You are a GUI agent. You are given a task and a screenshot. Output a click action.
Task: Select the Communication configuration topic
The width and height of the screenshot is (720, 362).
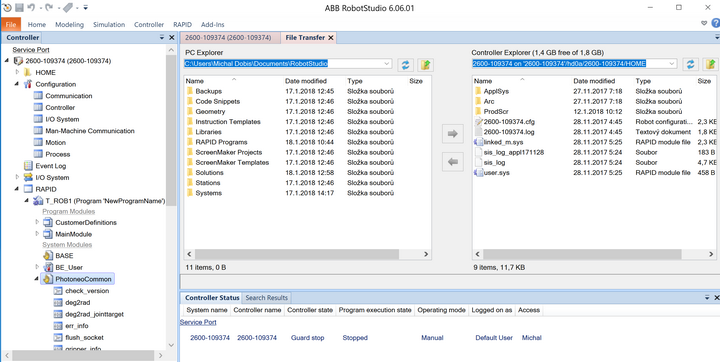(68, 96)
